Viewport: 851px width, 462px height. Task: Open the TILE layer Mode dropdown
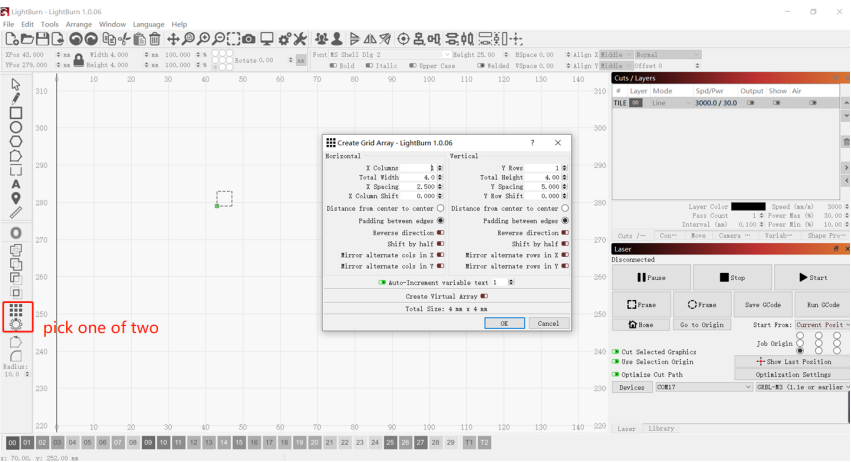click(671, 103)
